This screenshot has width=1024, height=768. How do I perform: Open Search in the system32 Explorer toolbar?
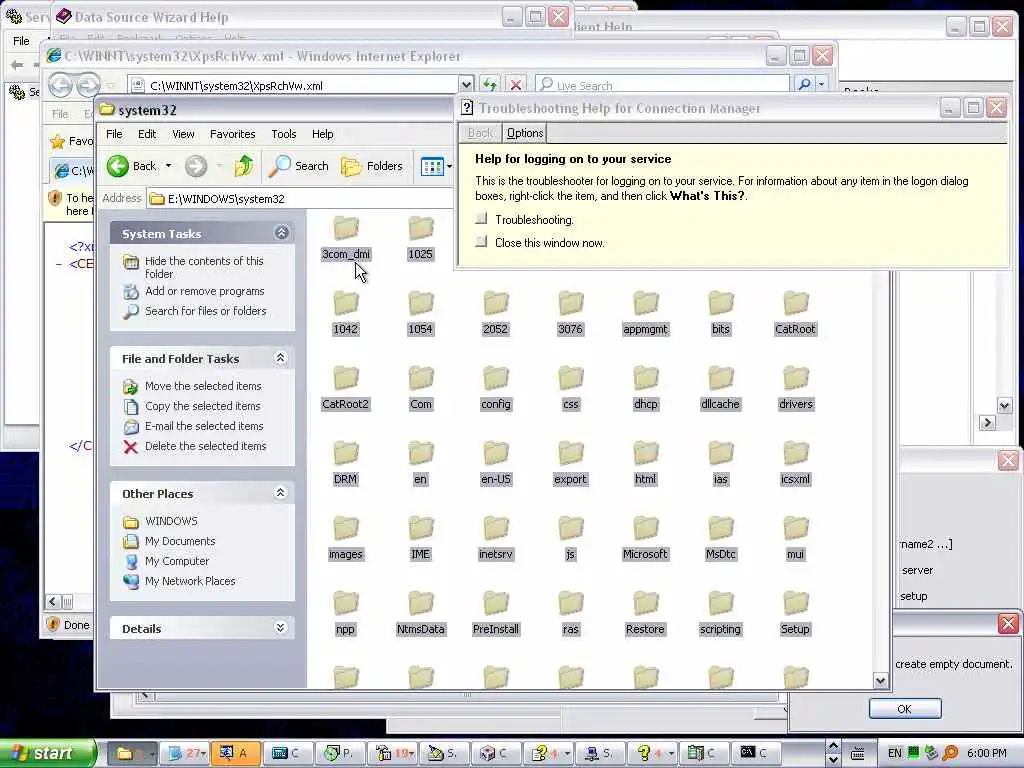coord(299,166)
